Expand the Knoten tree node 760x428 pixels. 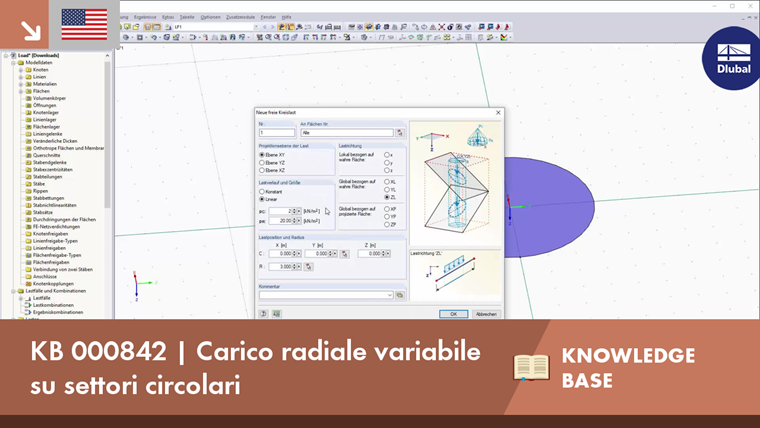pos(21,70)
